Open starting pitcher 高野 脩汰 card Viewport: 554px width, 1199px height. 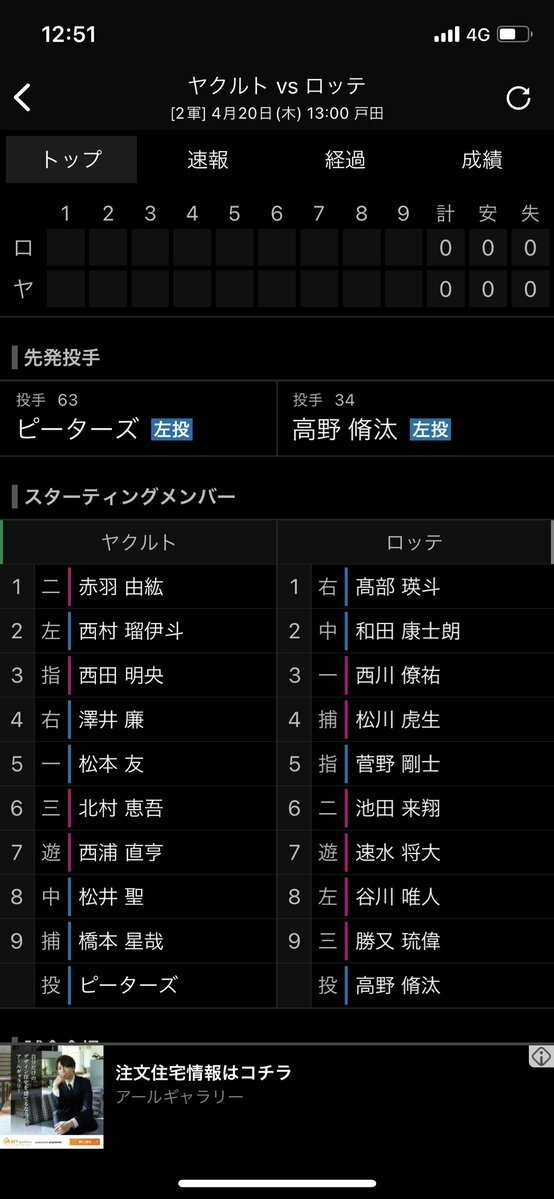[x=416, y=418]
